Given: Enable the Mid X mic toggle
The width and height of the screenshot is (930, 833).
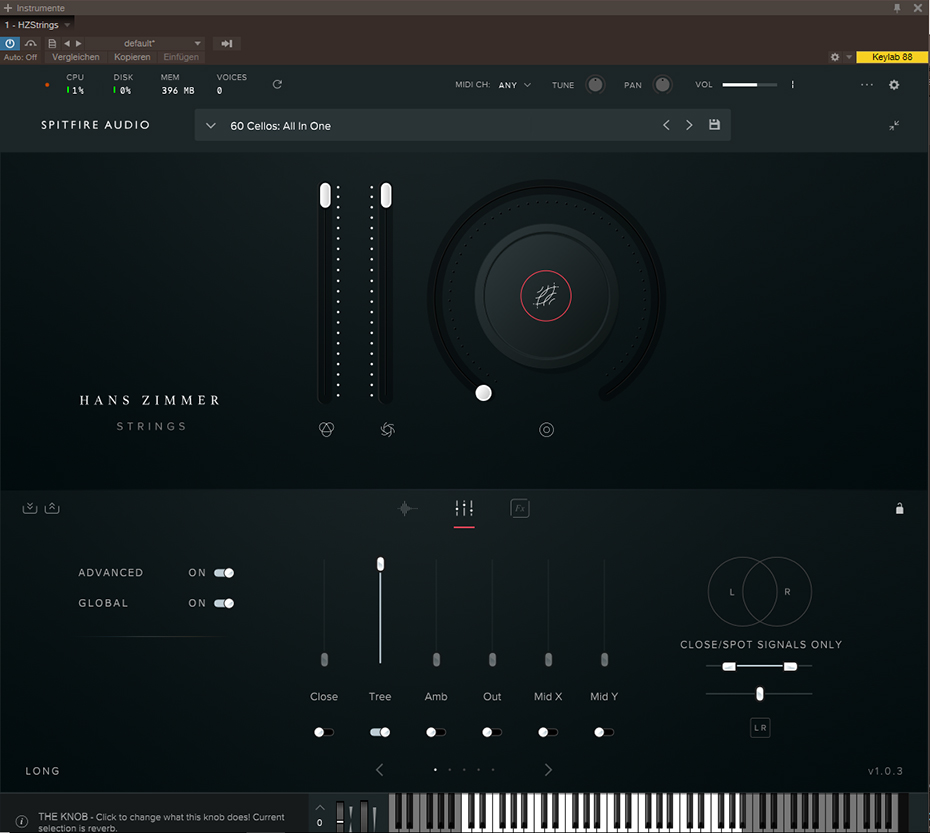Looking at the screenshot, I should click(548, 732).
